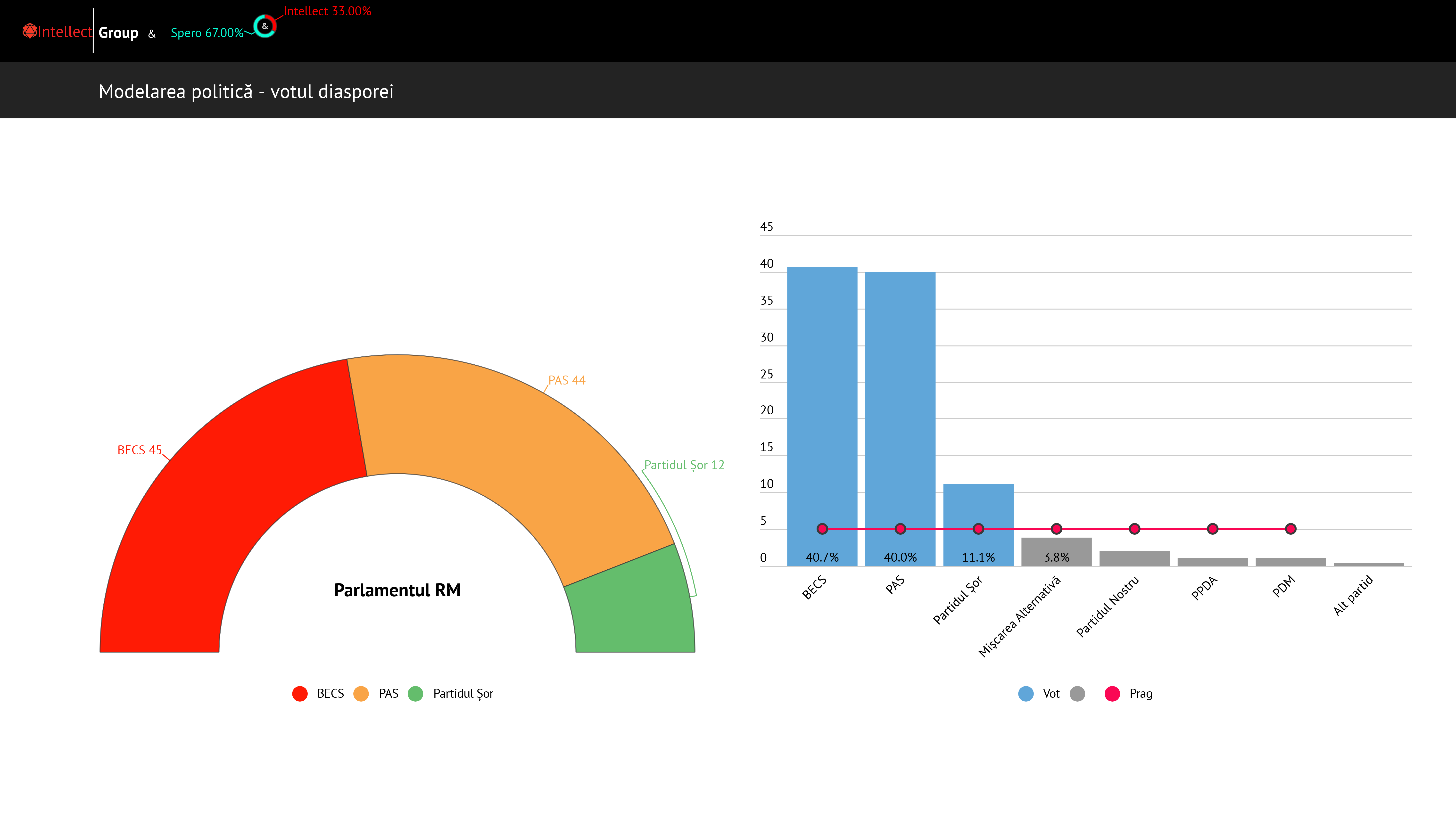This screenshot has width=1456, height=819.
Task: Toggle the pink Prag legend marker
Action: [x=1112, y=694]
